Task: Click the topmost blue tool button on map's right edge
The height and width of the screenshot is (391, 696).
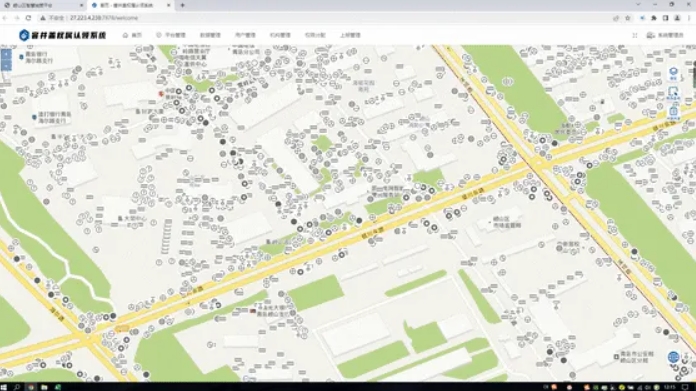Action: click(x=673, y=74)
